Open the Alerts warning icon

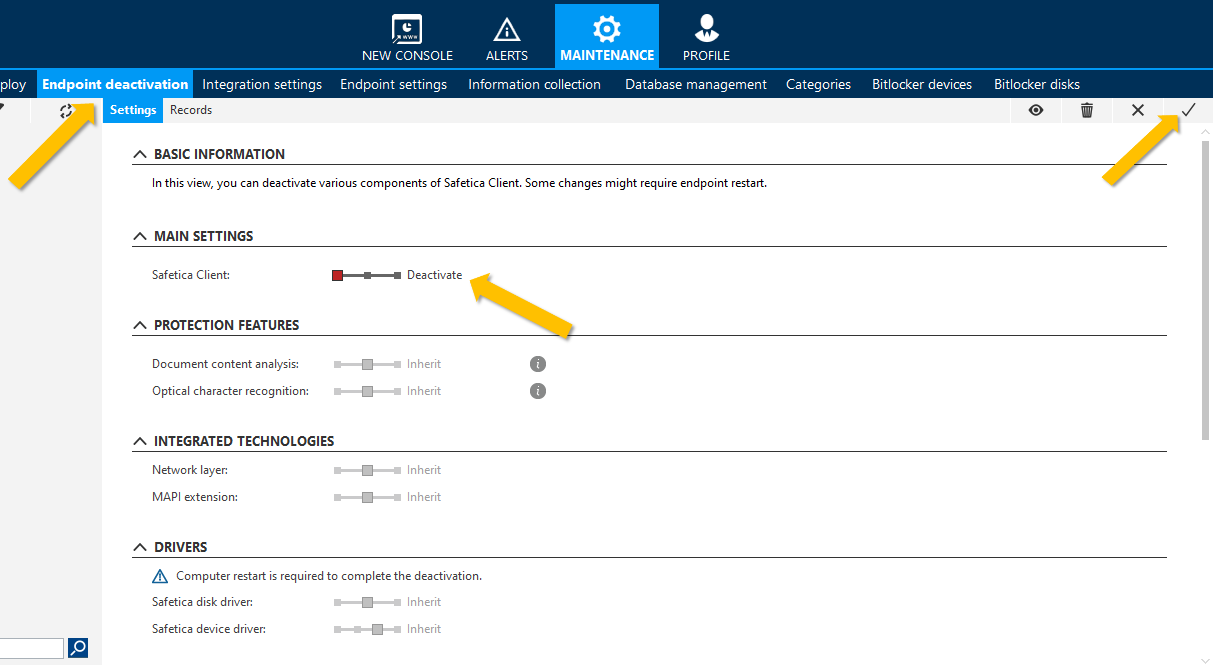pyautogui.click(x=507, y=29)
